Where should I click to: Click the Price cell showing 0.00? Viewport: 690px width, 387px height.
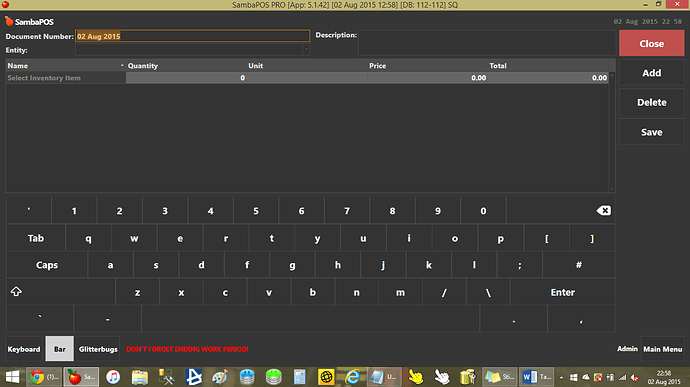[428, 78]
